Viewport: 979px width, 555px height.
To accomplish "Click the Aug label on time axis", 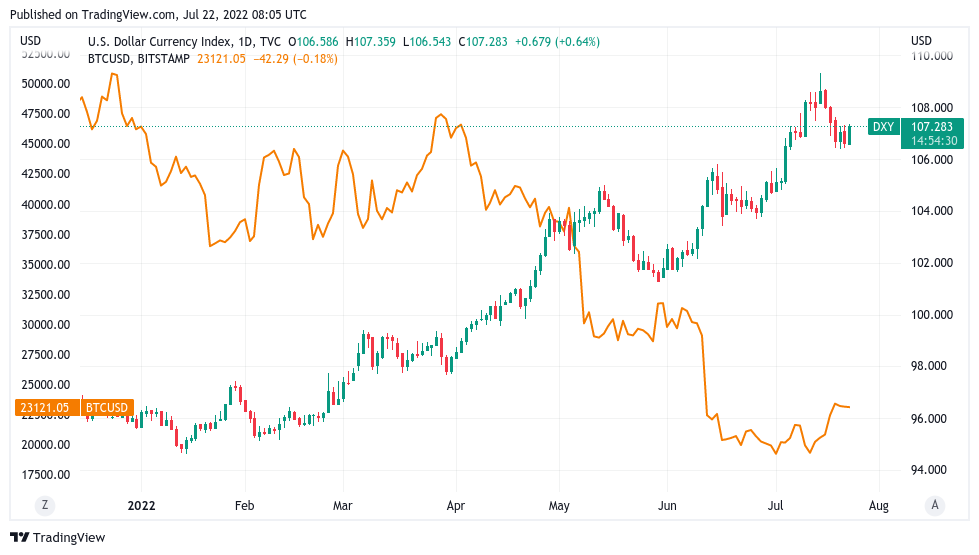I will pos(878,506).
